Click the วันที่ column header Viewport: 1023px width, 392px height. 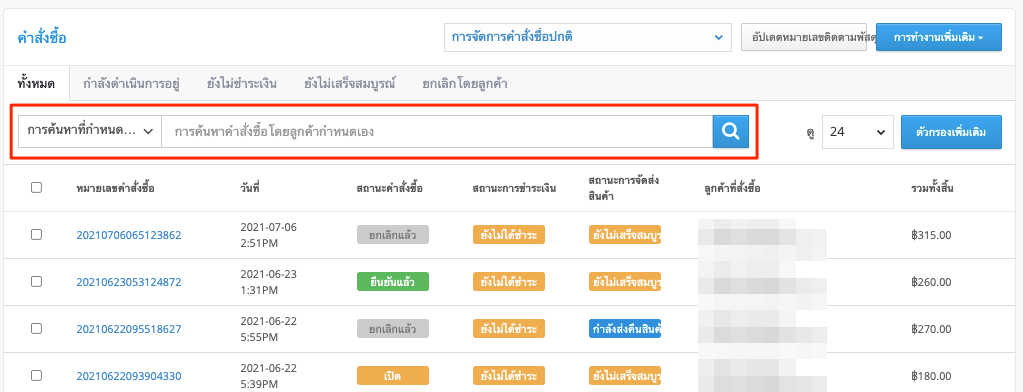[251, 188]
